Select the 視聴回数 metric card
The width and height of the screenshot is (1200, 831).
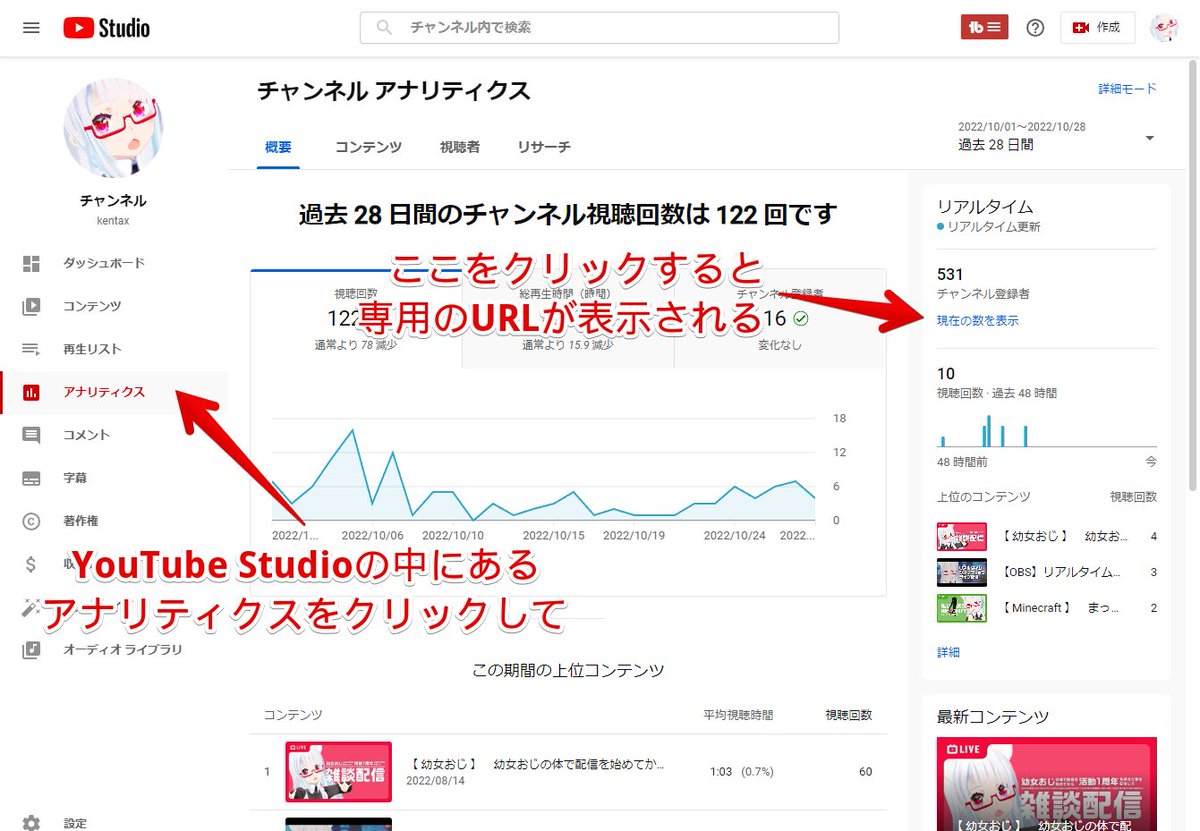356,320
